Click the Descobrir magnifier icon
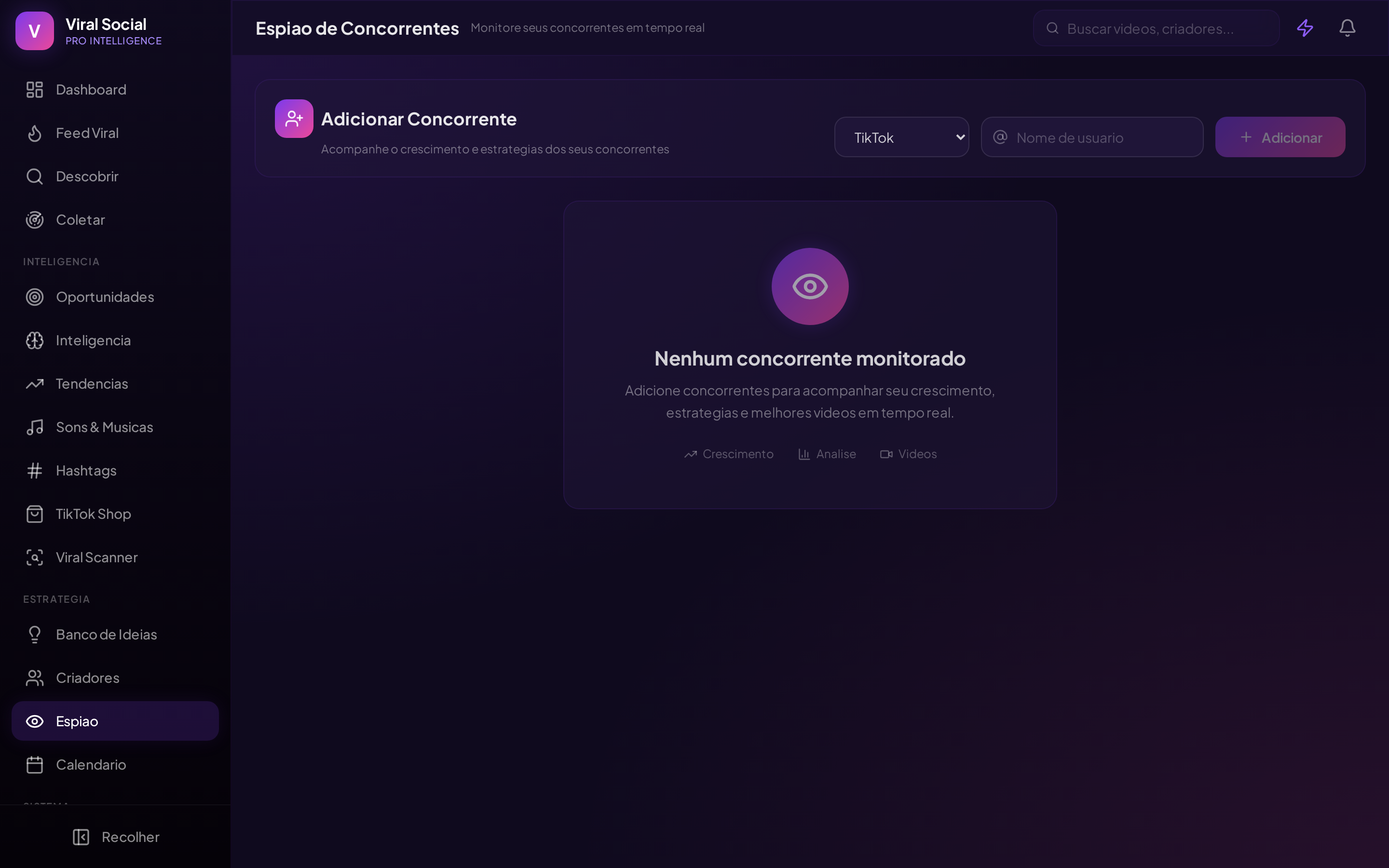Viewport: 1389px width, 868px height. (34, 176)
